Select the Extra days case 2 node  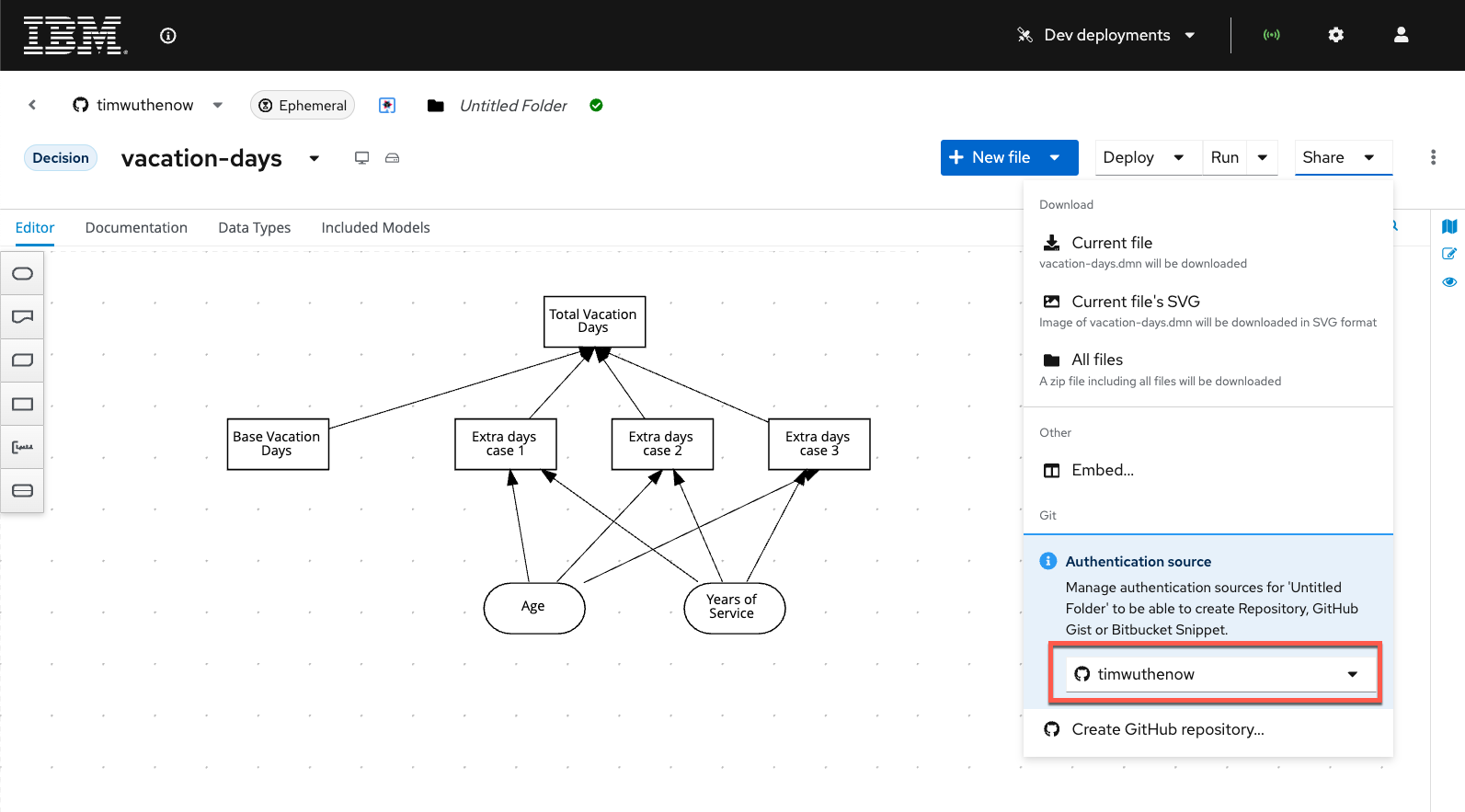coord(662,444)
